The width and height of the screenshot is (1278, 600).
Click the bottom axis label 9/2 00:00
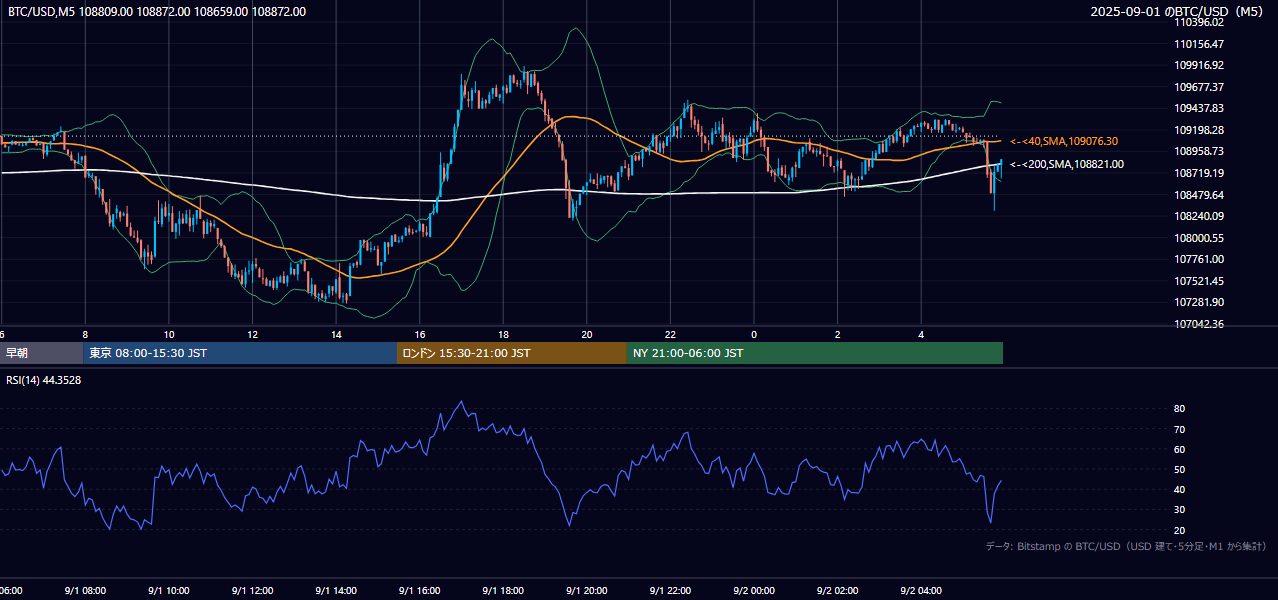point(754,591)
